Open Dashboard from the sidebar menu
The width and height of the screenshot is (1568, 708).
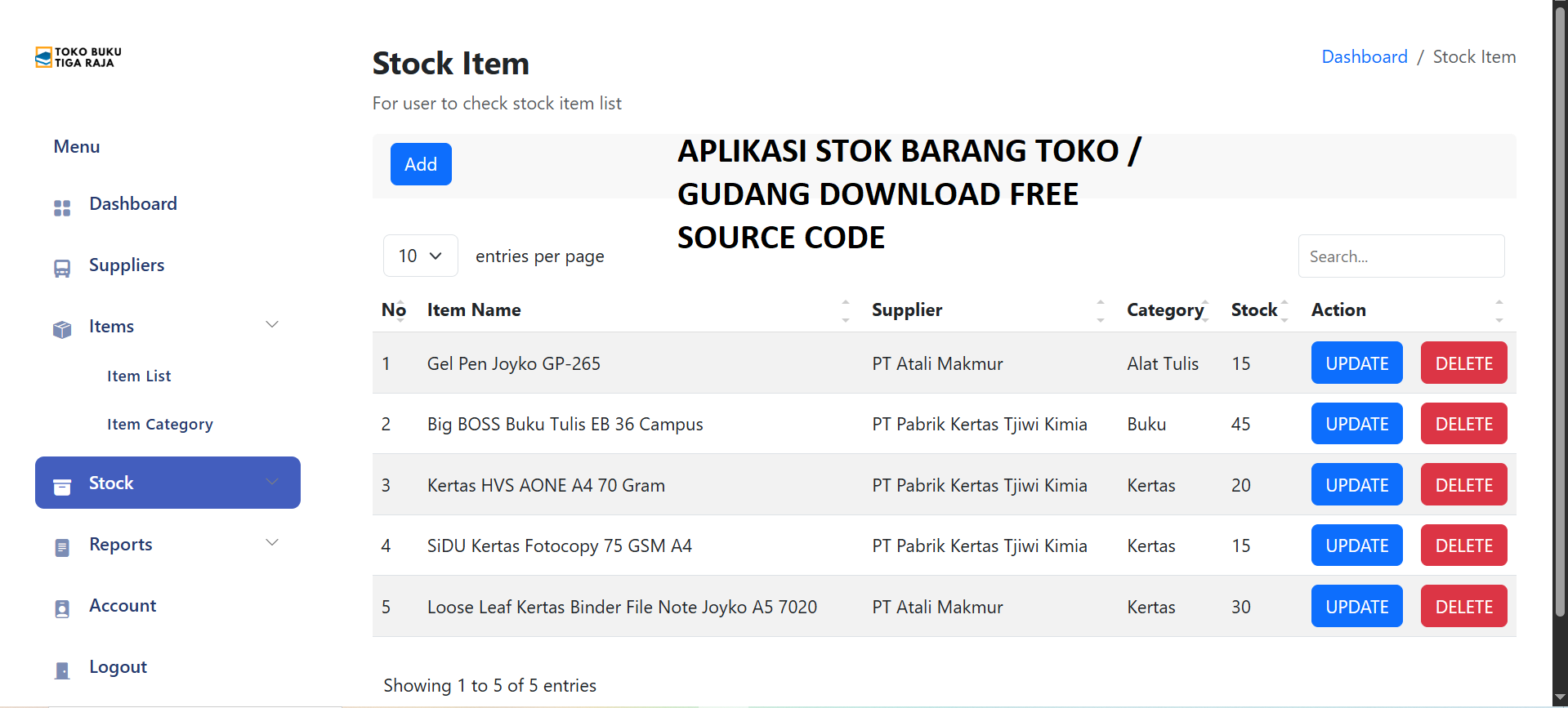pos(133,204)
